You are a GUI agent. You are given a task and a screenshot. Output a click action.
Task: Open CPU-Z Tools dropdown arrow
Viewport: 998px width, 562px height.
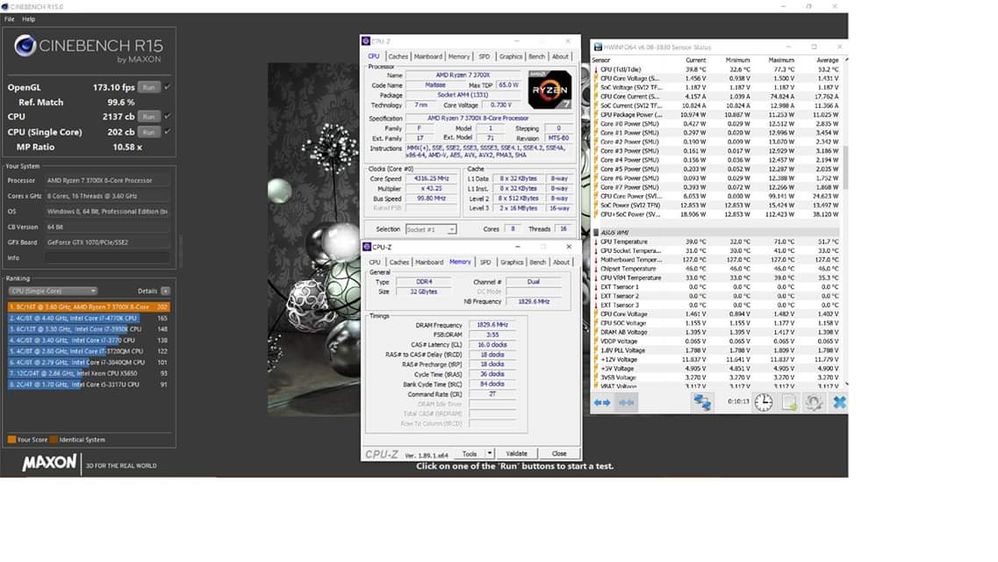pos(489,454)
